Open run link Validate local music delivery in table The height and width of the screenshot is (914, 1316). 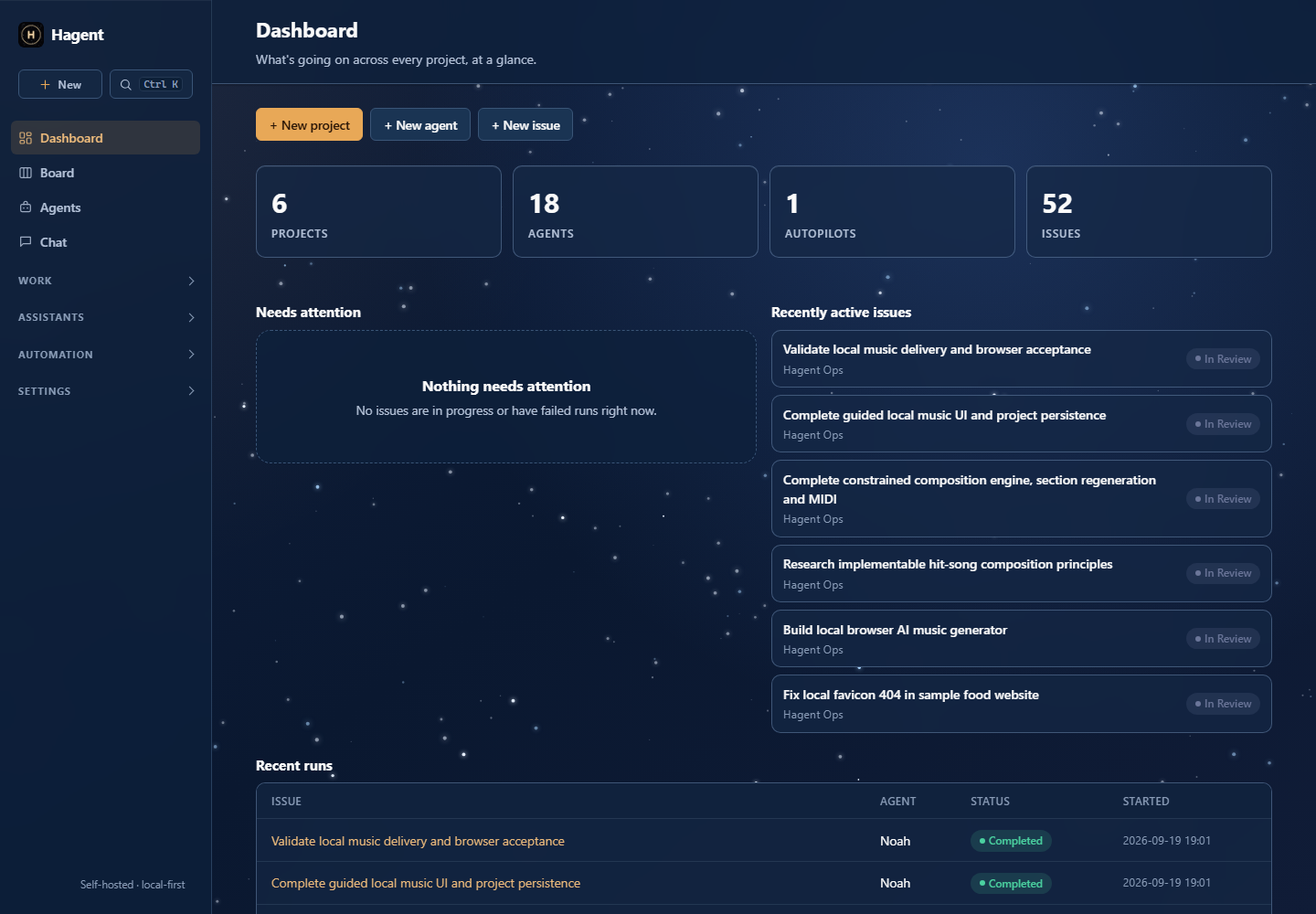coord(418,841)
